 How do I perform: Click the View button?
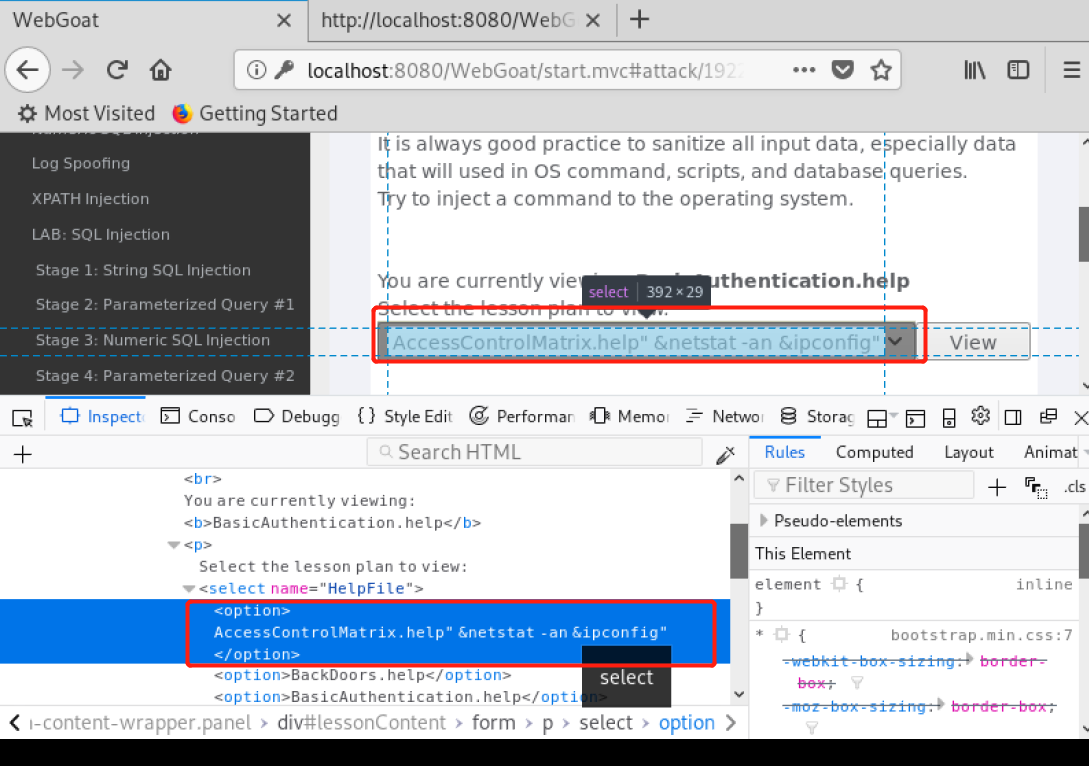point(974,342)
